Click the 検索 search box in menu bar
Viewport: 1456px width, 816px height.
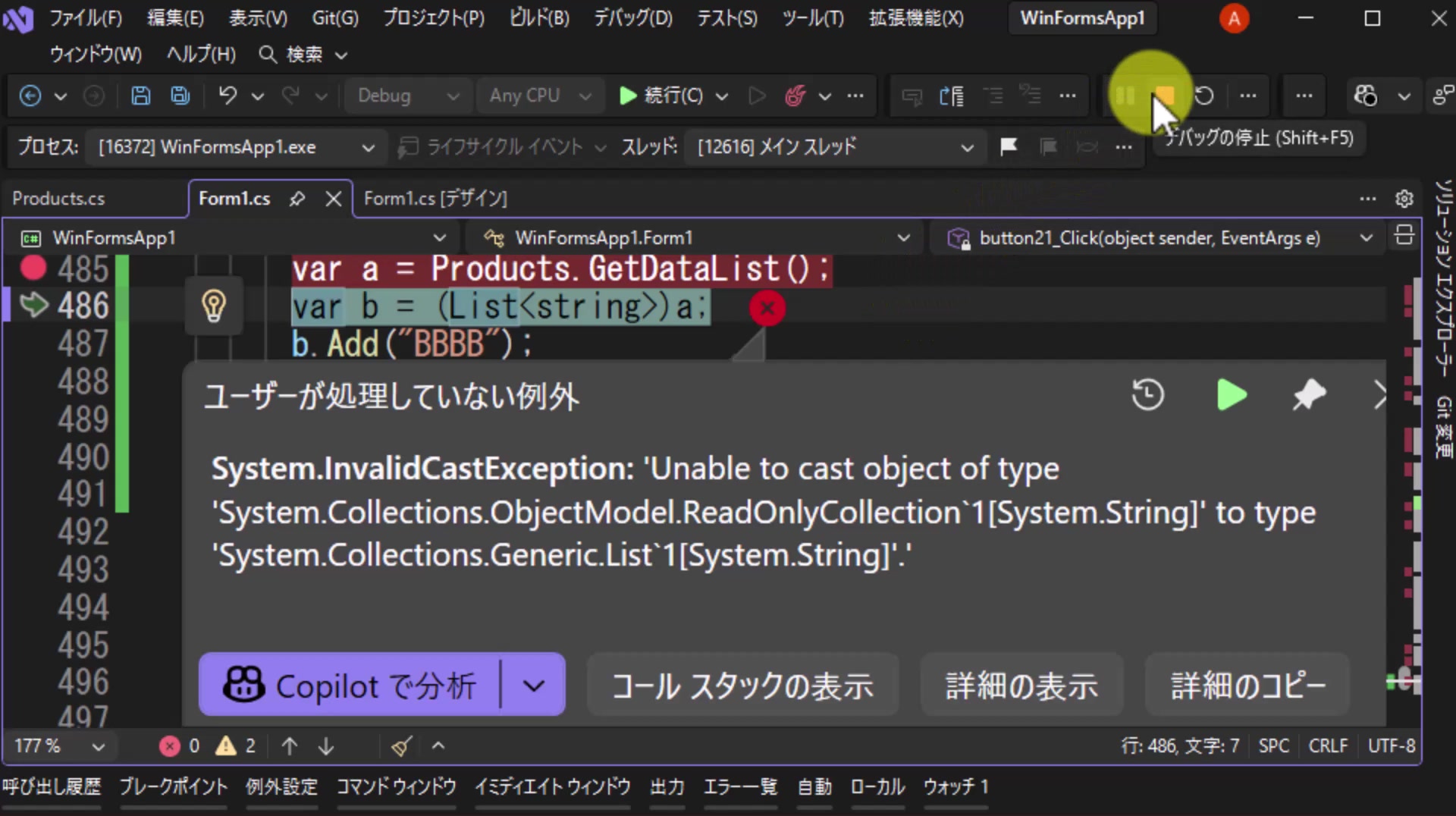click(x=303, y=55)
